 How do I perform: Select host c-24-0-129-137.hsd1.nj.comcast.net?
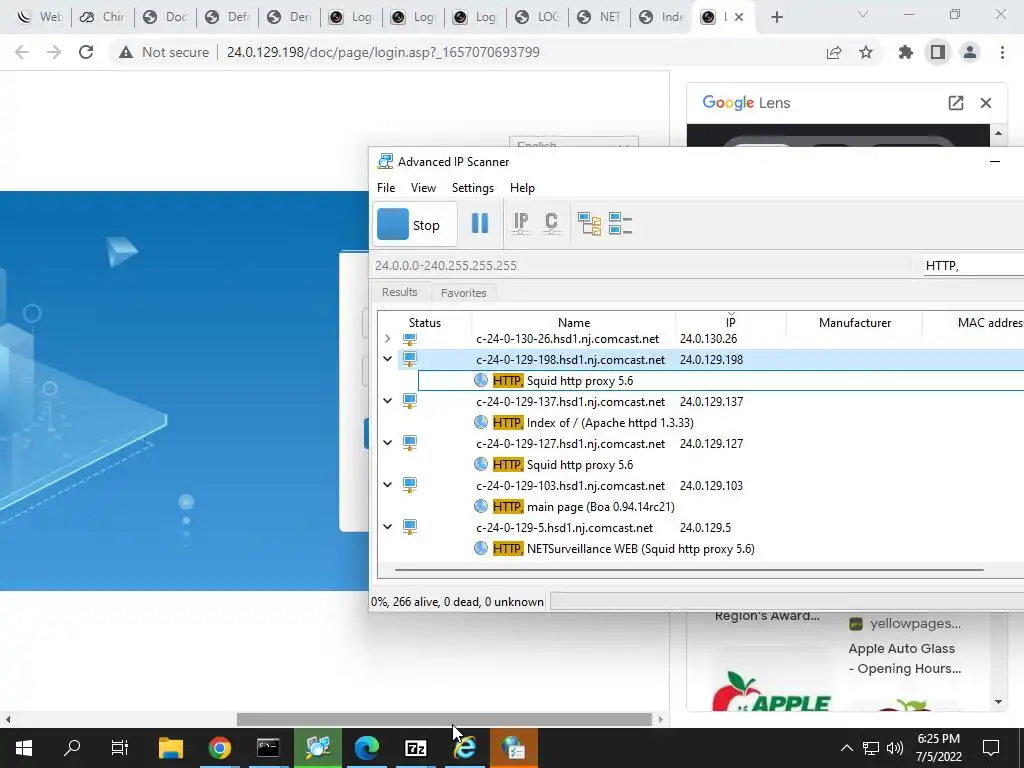click(570, 402)
